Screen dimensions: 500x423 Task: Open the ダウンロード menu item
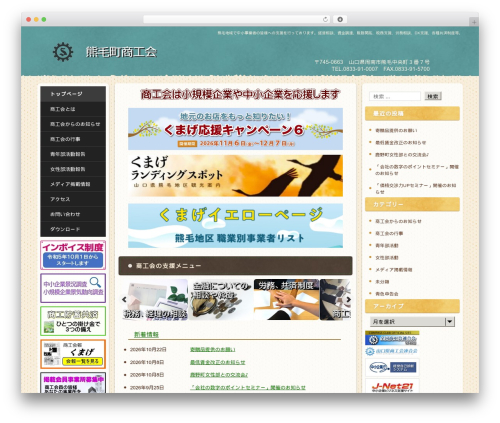tap(73, 229)
